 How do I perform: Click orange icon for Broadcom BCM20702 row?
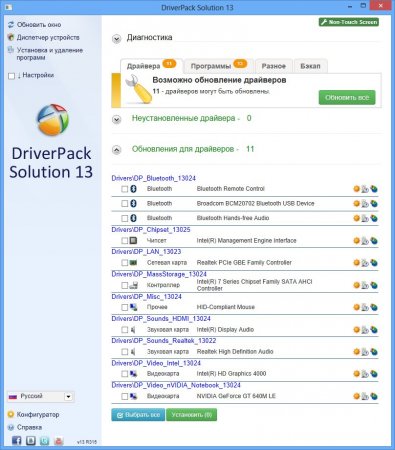click(356, 203)
